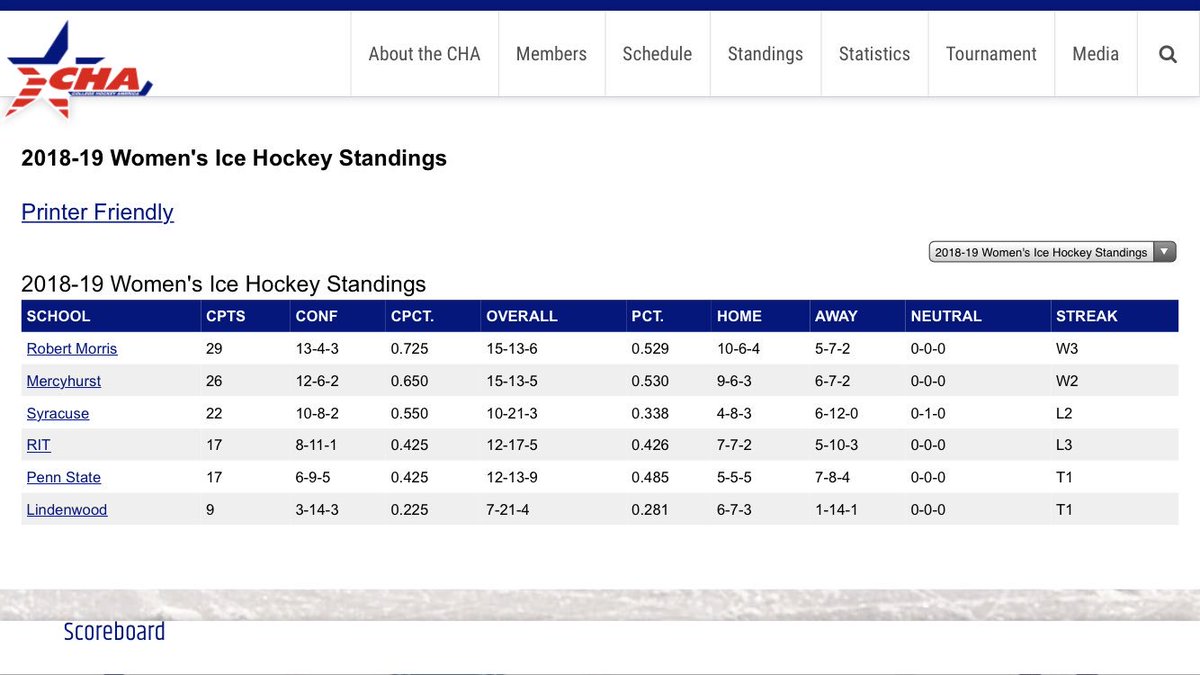Expand the 2018-19 standings season dropdown

pos(1052,252)
